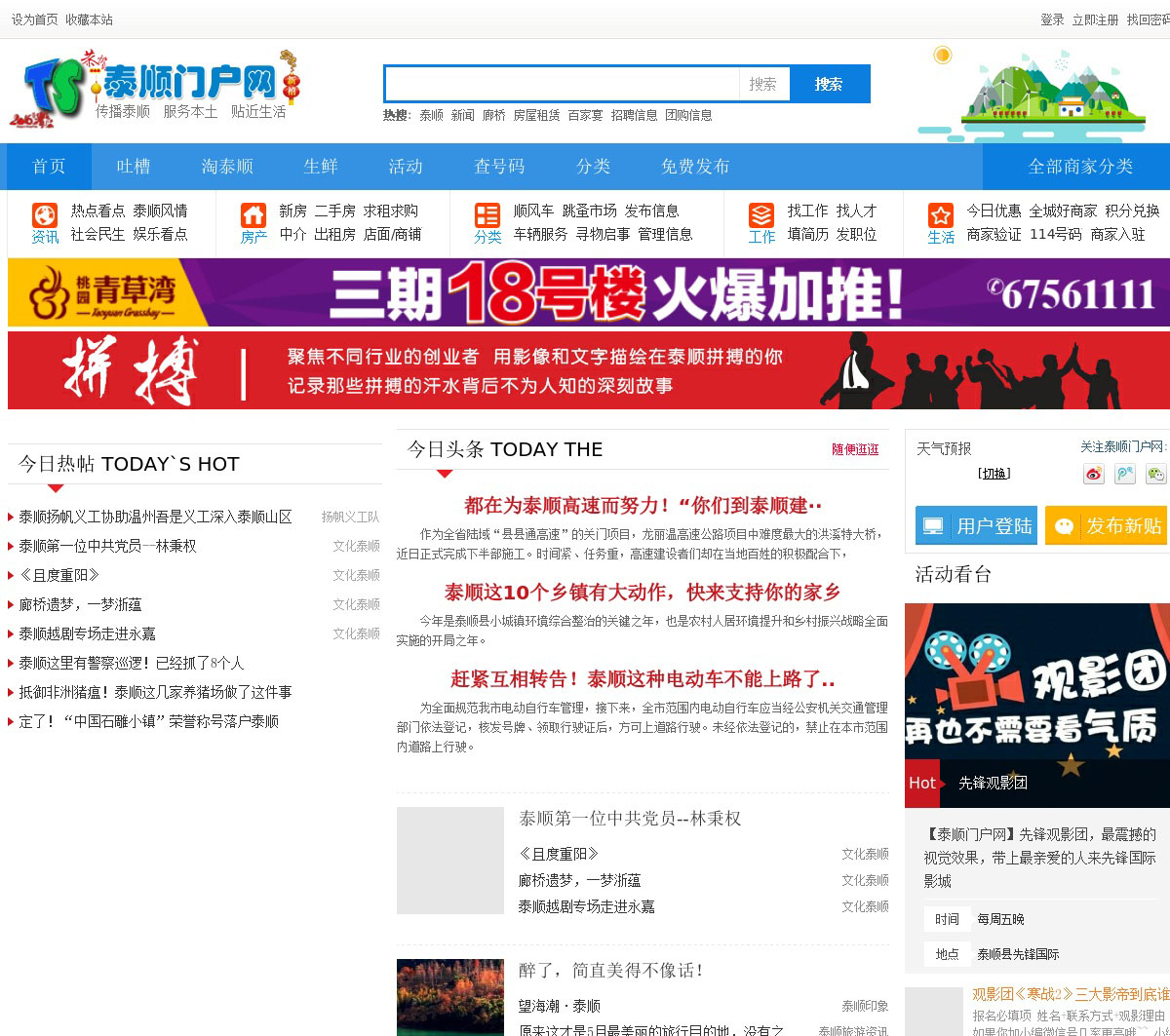Viewport: 1170px width, 1036px height.
Task: Open the 今日优惠 link
Action: pyautogui.click(x=994, y=211)
